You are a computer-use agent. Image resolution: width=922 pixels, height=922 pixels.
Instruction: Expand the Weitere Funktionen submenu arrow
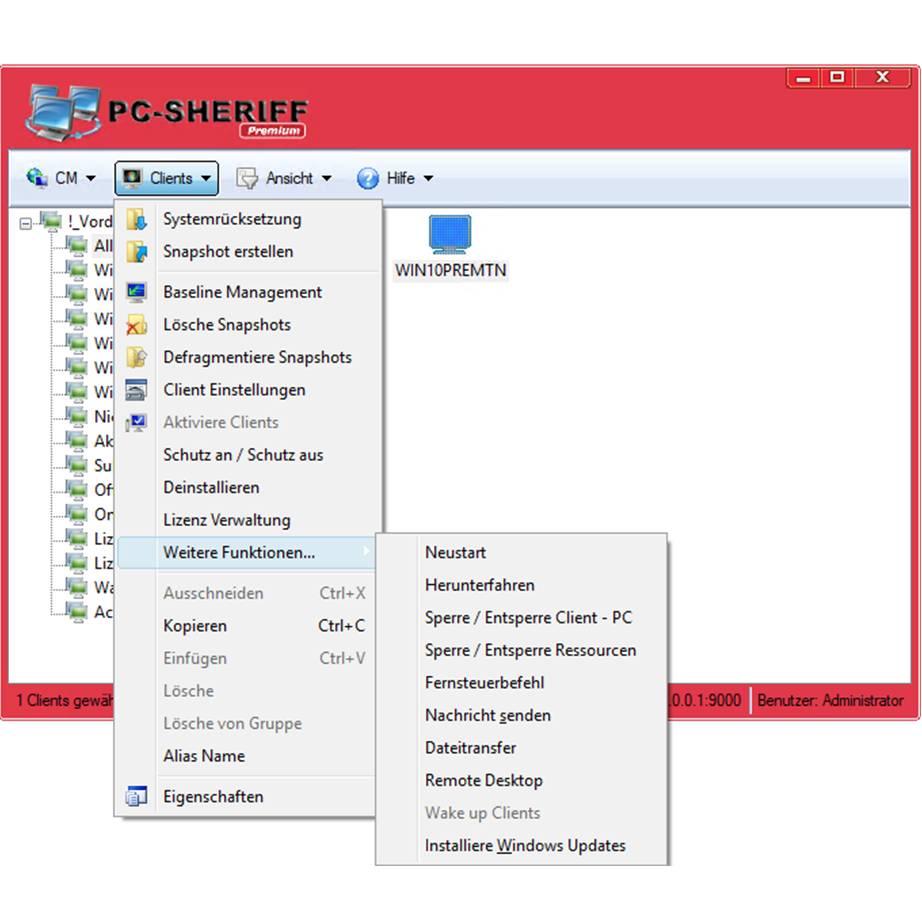coord(366,551)
